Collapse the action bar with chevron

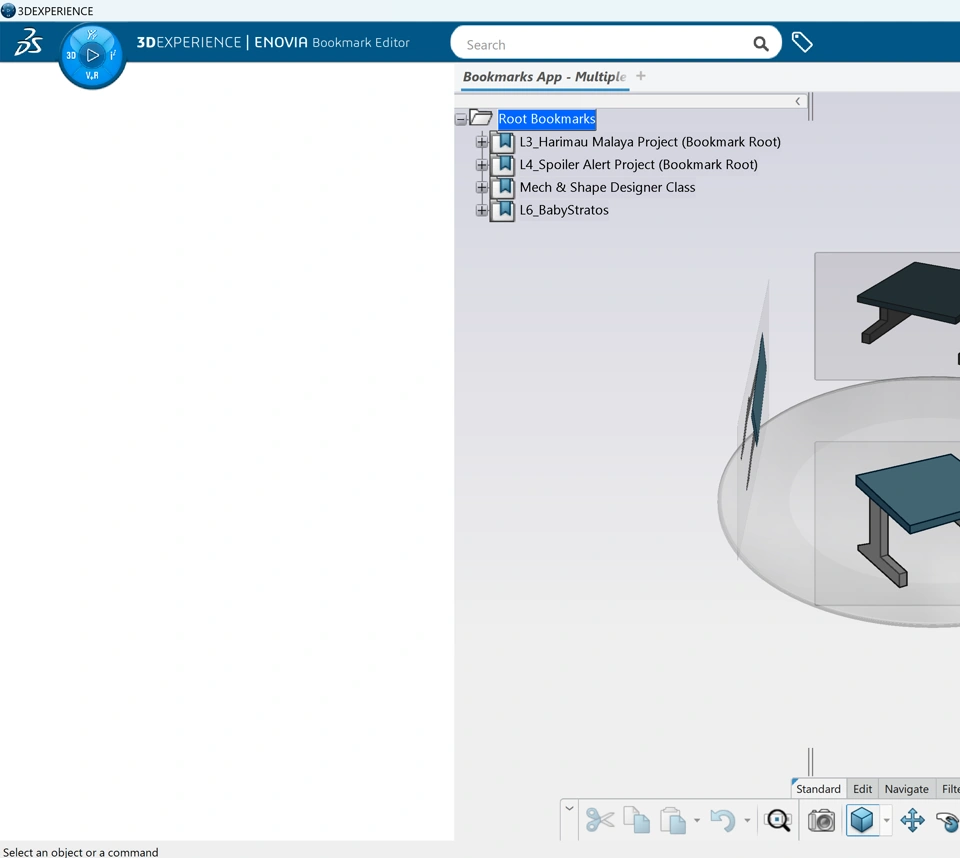[569, 808]
